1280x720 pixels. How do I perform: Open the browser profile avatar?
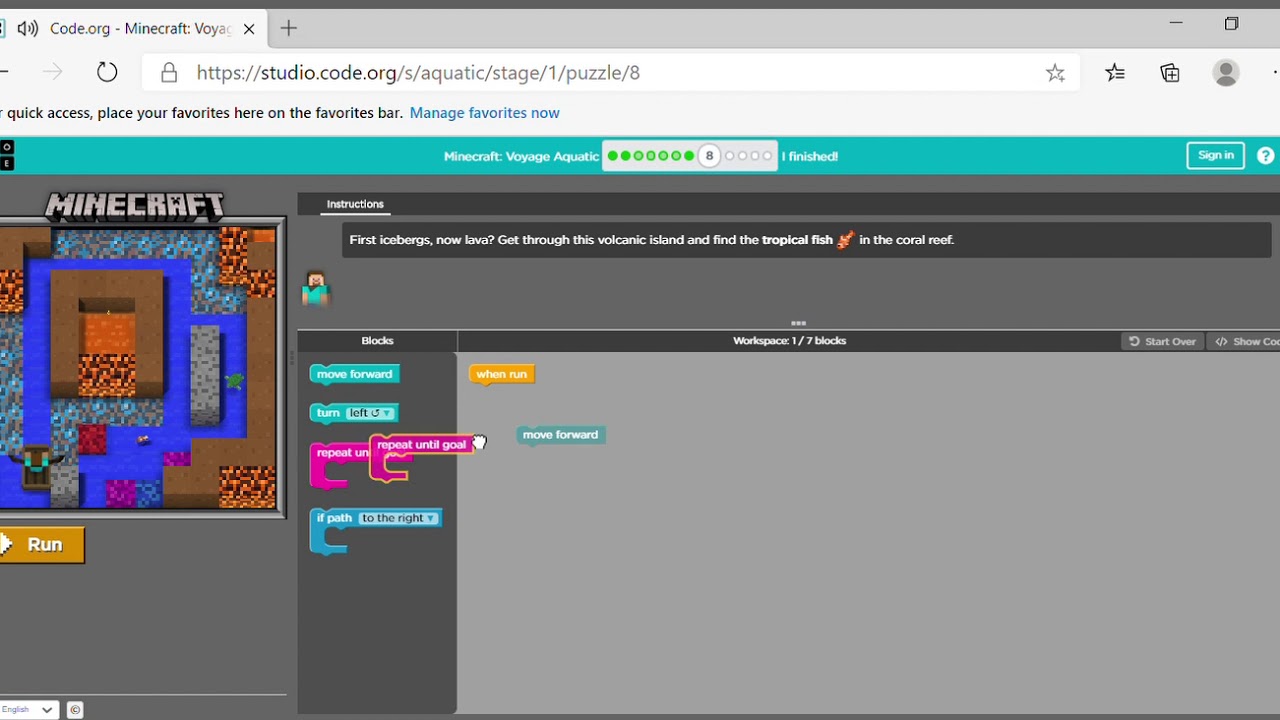pos(1226,72)
